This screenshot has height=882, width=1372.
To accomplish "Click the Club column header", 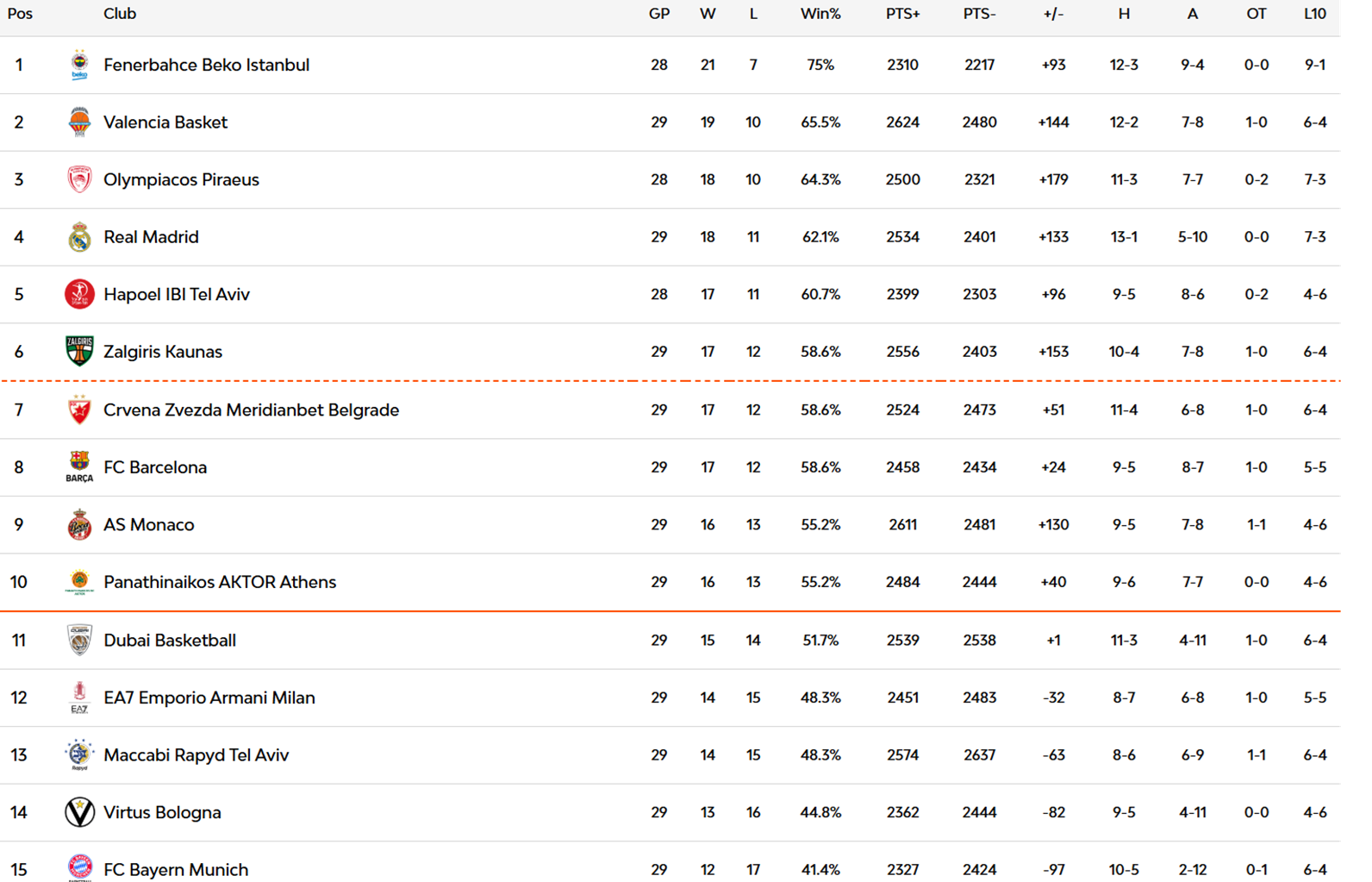I will coord(120,14).
